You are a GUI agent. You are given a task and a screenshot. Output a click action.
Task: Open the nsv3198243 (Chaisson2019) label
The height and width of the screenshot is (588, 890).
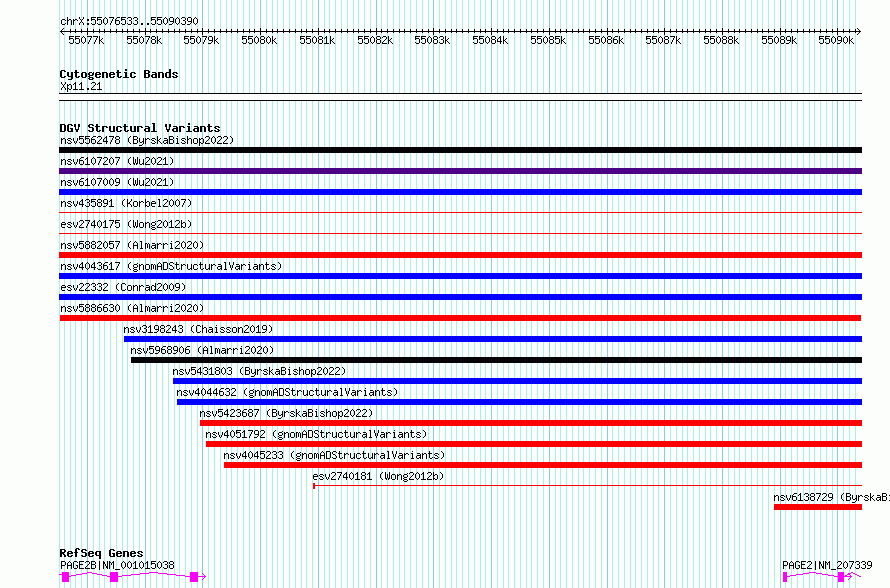click(198, 329)
